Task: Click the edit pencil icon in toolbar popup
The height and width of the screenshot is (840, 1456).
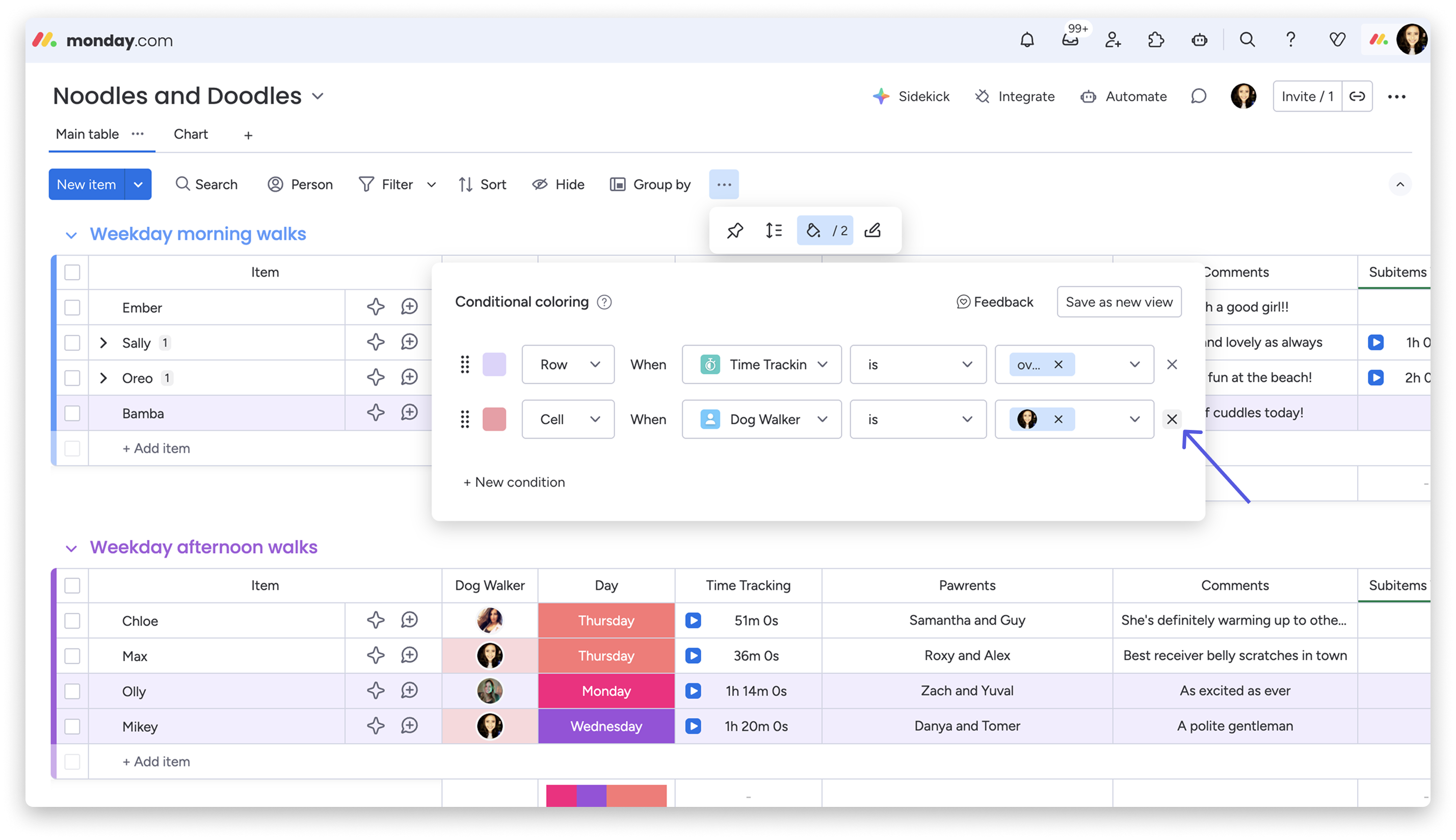Action: tap(872, 231)
